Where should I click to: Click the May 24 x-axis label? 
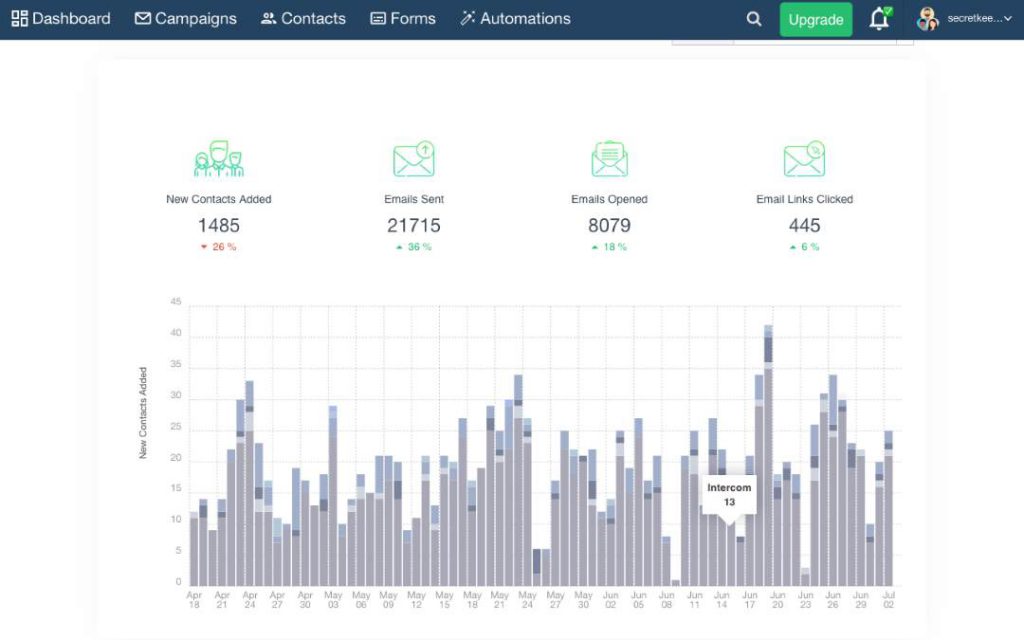(528, 600)
